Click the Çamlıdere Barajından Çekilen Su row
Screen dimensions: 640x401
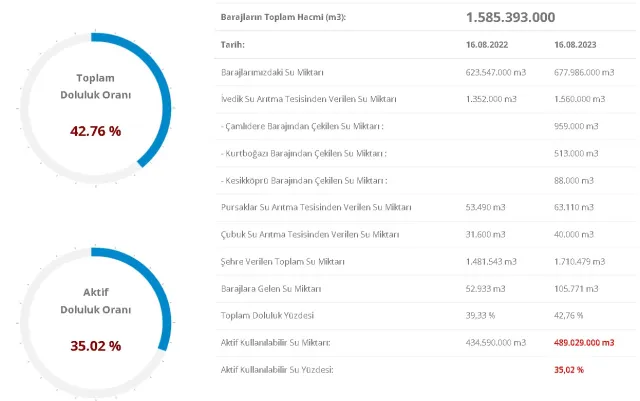303,126
